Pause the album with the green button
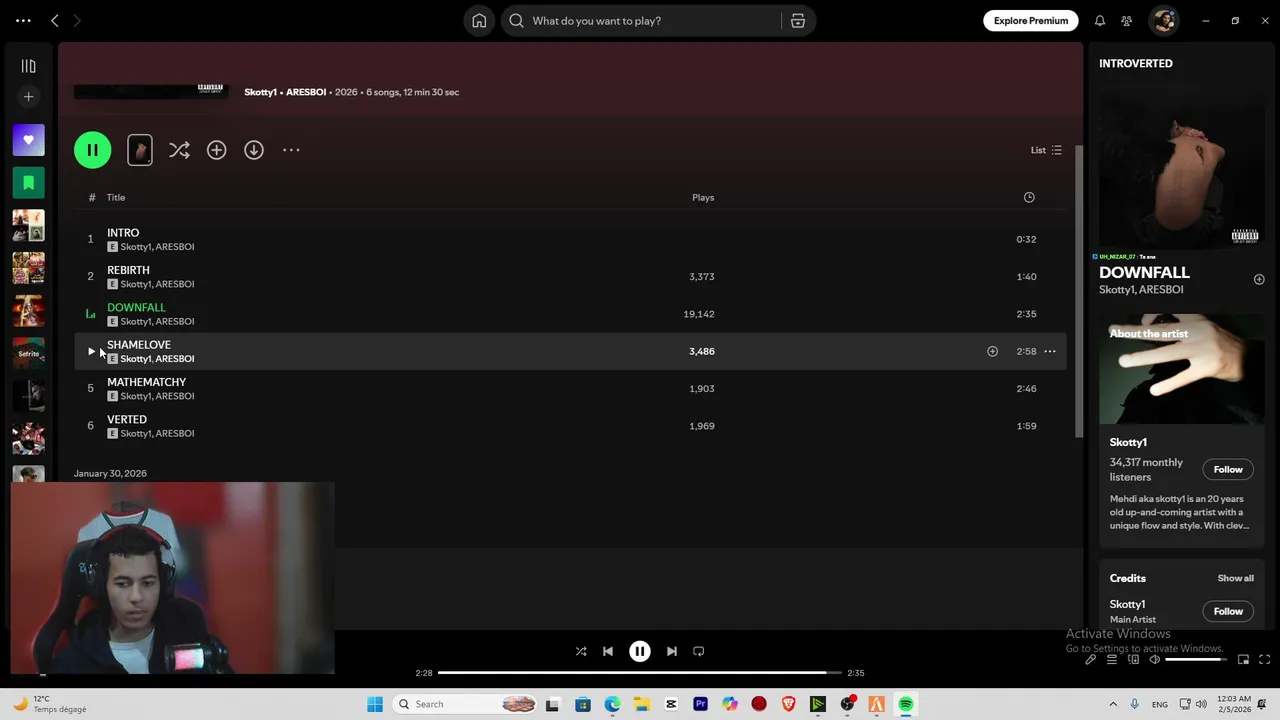 click(x=92, y=150)
